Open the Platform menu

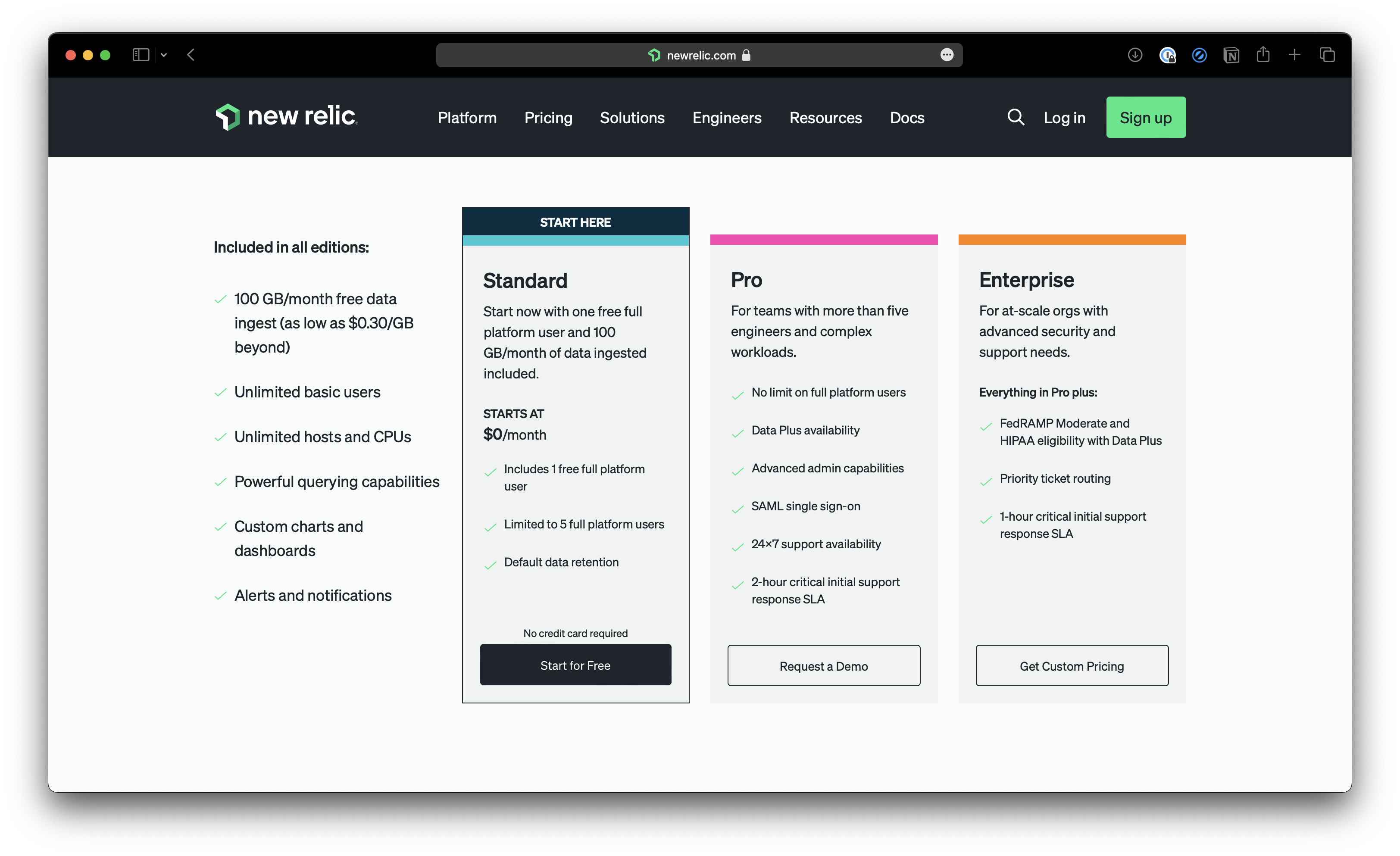(466, 118)
